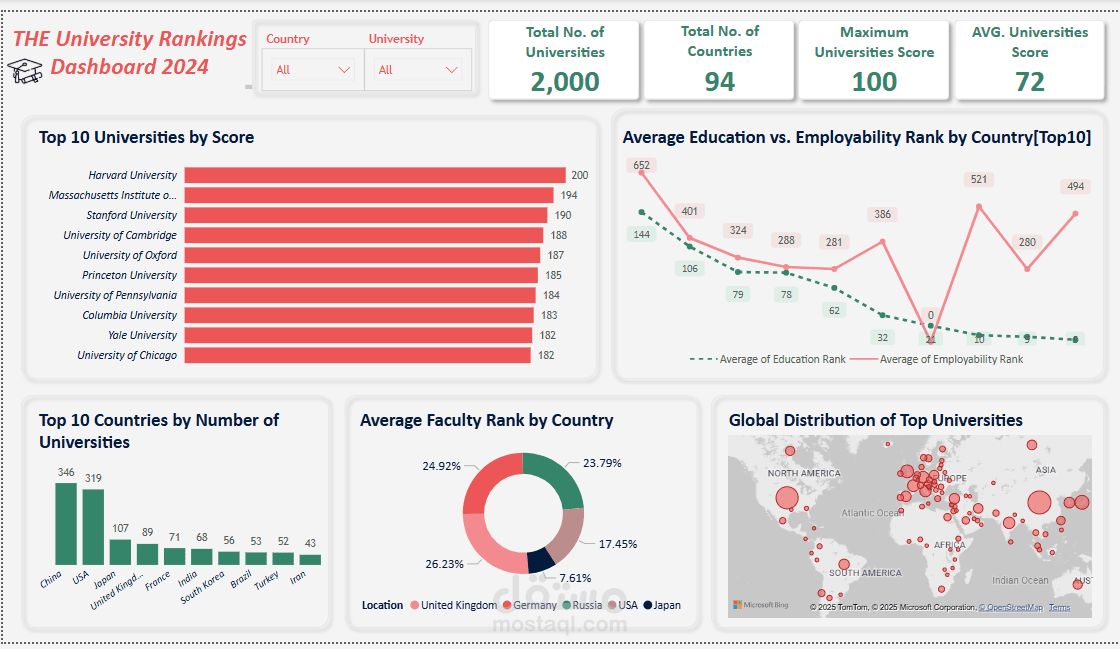1120x649 pixels.
Task: Click the Russia legend color dot
Action: tap(566, 605)
